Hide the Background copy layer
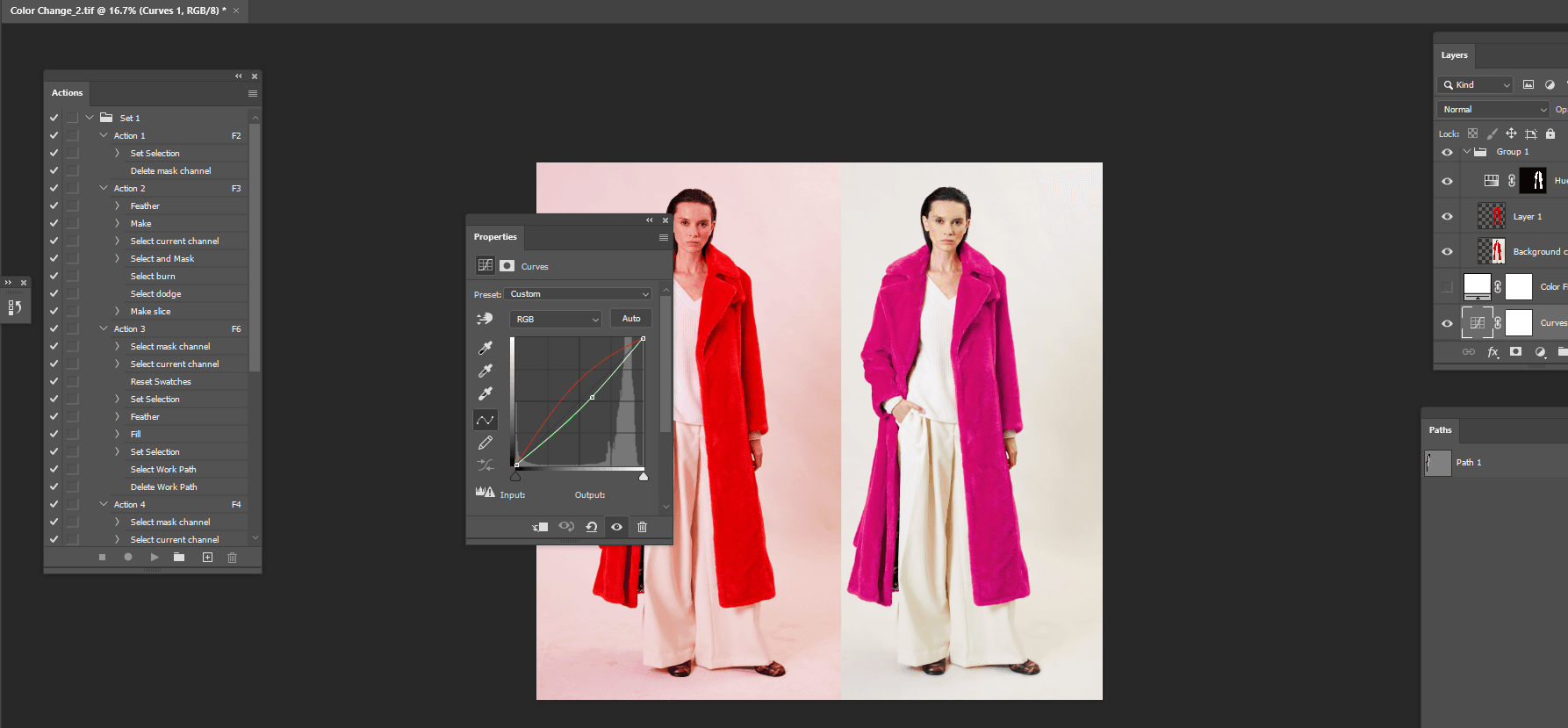Viewport: 1568px width, 728px height. (x=1447, y=251)
